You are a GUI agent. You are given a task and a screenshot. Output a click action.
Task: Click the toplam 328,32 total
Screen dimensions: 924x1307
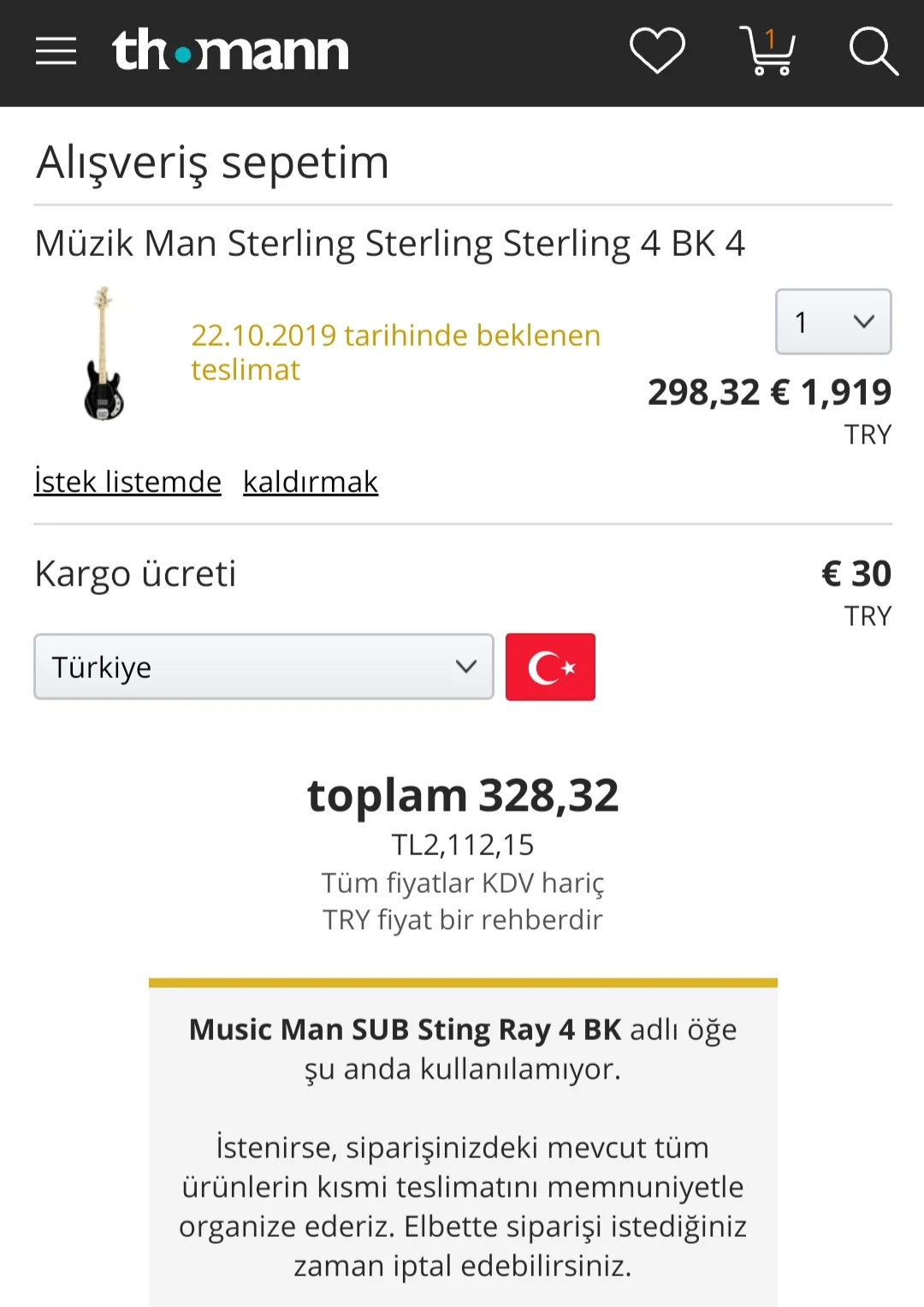pyautogui.click(x=463, y=795)
